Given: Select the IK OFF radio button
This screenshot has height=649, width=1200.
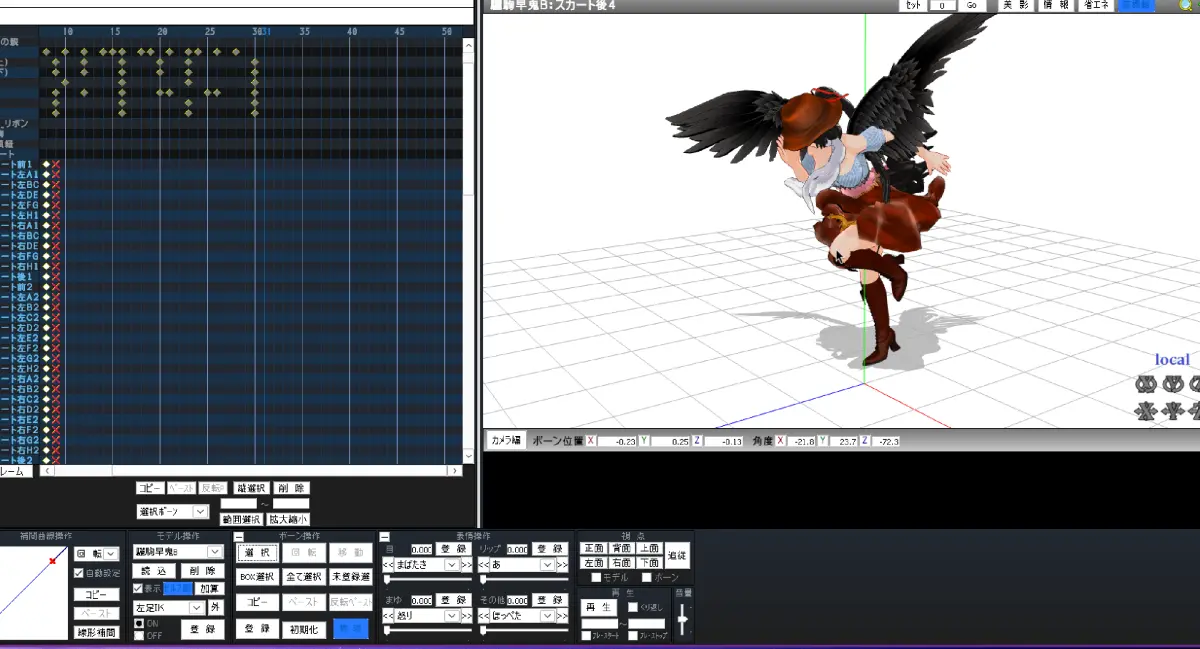Looking at the screenshot, I should coord(138,635).
